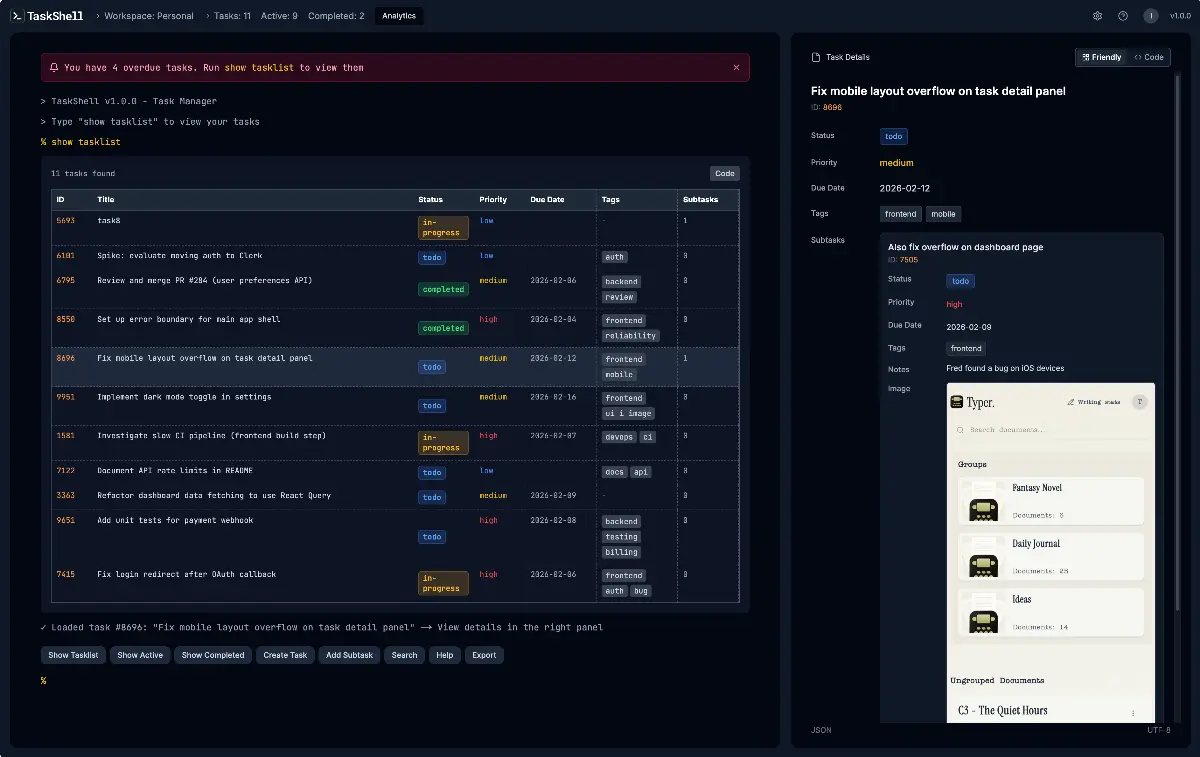Click the Export button
Image resolution: width=1200 pixels, height=757 pixels.
point(484,655)
